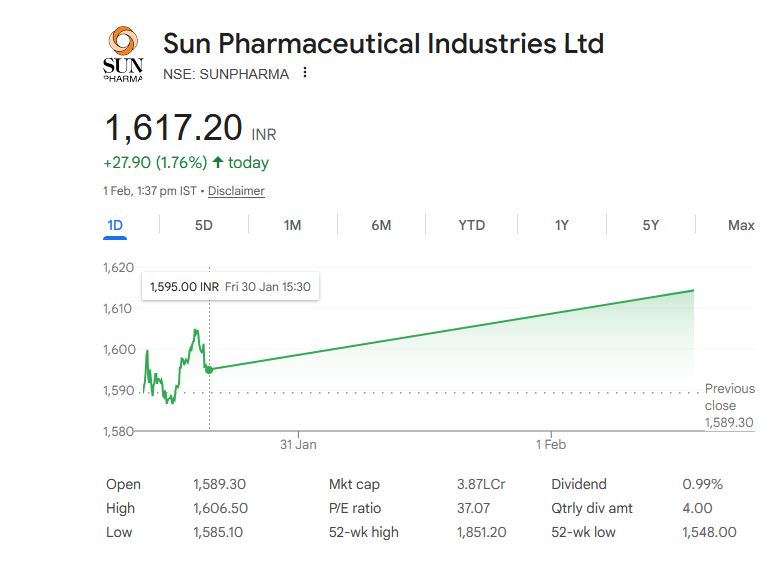Click the Previous close label on chart
This screenshot has height=580, width=774.
click(730, 397)
